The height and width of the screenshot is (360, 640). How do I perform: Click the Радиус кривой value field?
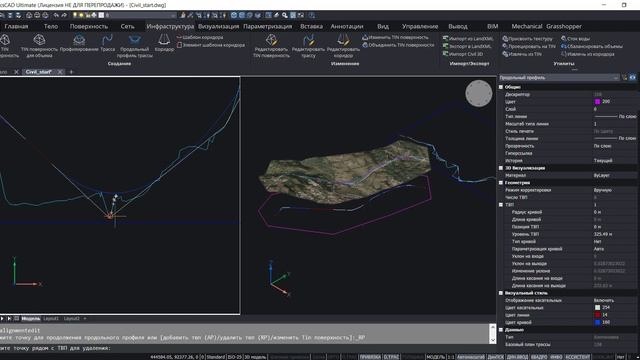[615, 212]
